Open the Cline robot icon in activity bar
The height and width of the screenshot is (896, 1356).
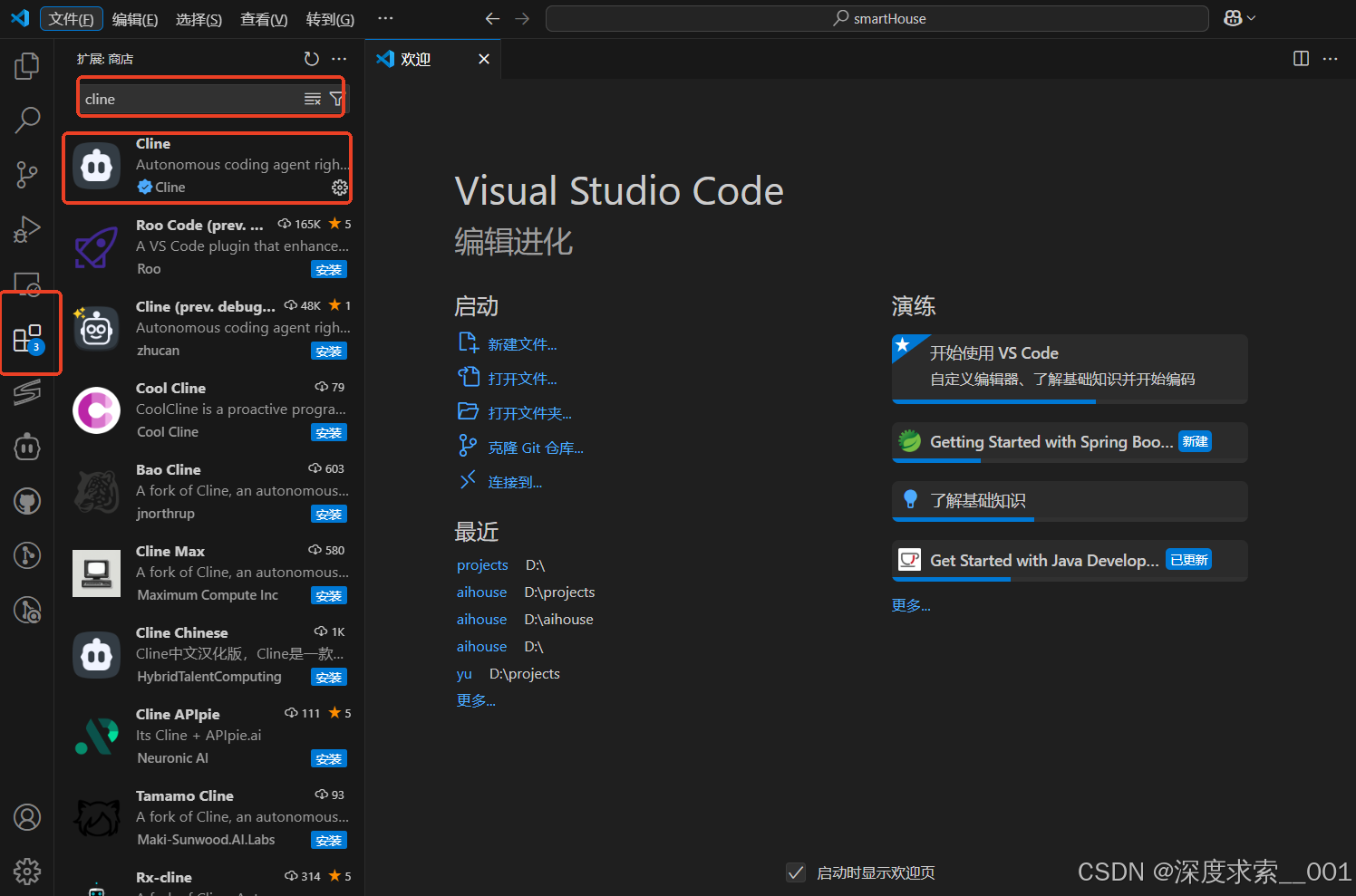click(27, 447)
